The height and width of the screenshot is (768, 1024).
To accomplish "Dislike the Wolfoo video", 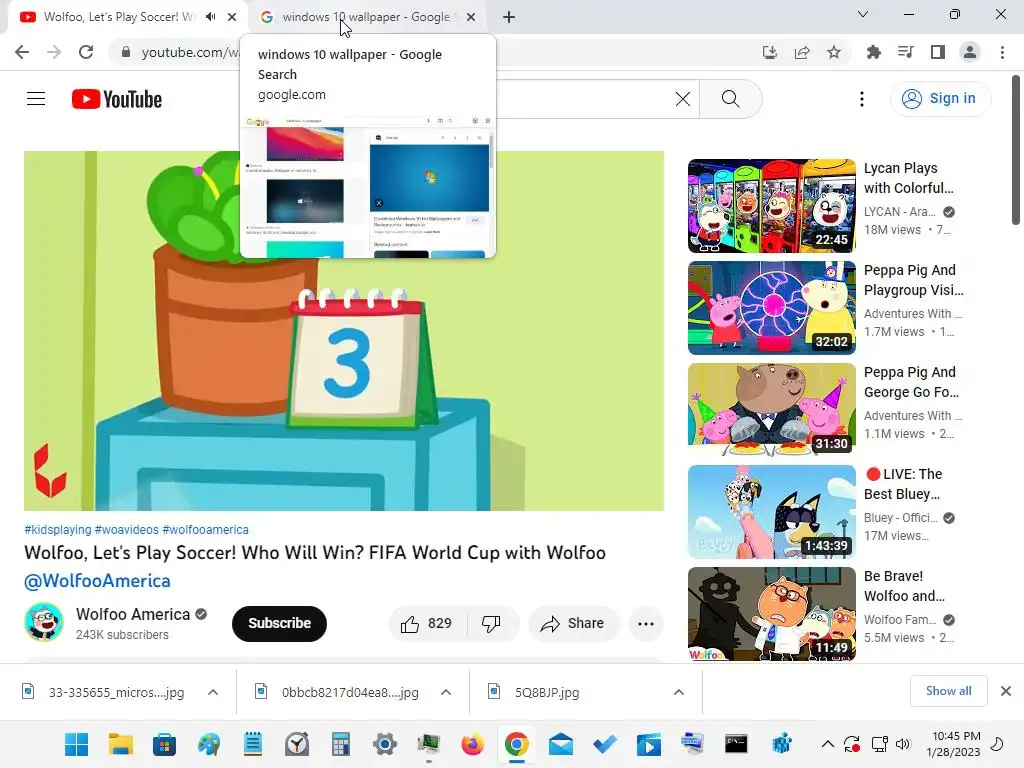I will (x=492, y=624).
